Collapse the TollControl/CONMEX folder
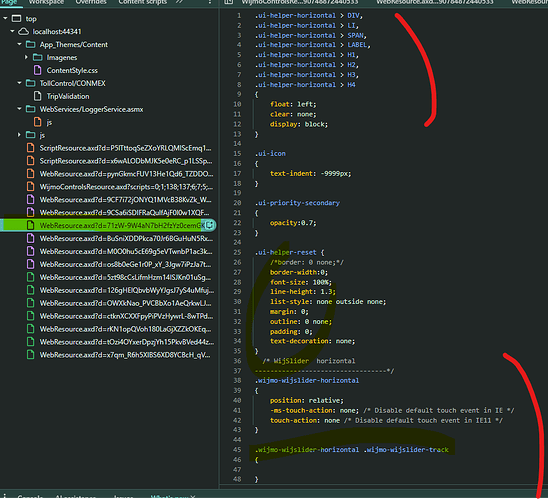 (x=19, y=83)
